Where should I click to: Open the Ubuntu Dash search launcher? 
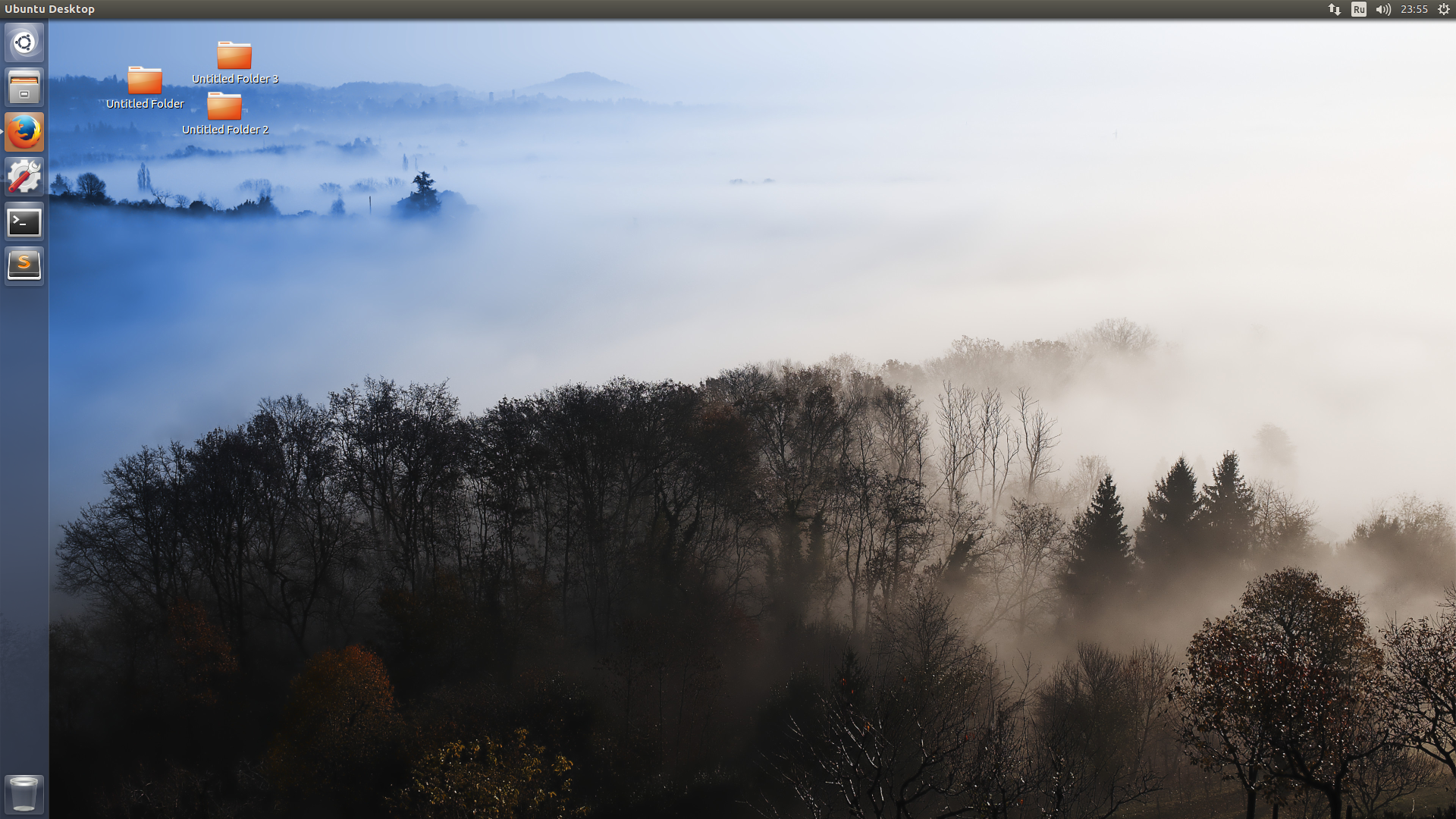click(x=24, y=42)
